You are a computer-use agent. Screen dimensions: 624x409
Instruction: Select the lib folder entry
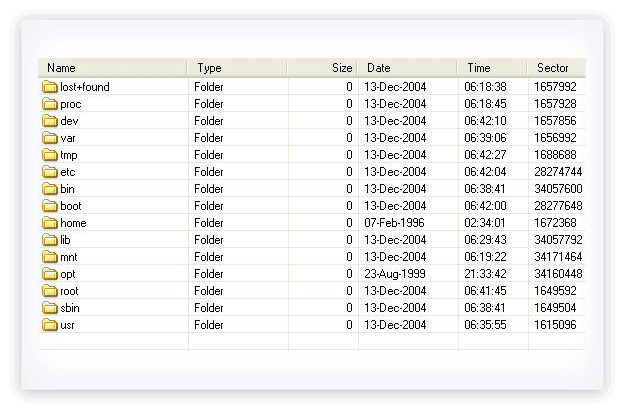tap(65, 240)
